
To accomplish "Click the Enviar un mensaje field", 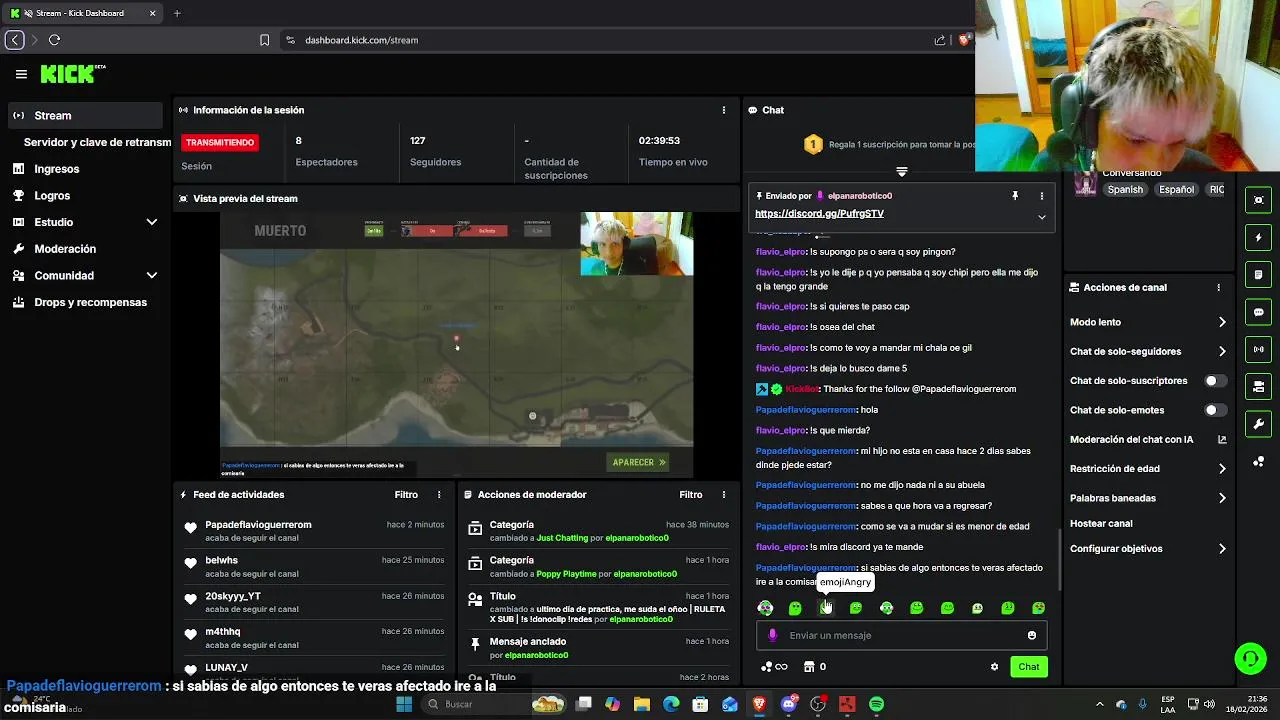I will 901,635.
